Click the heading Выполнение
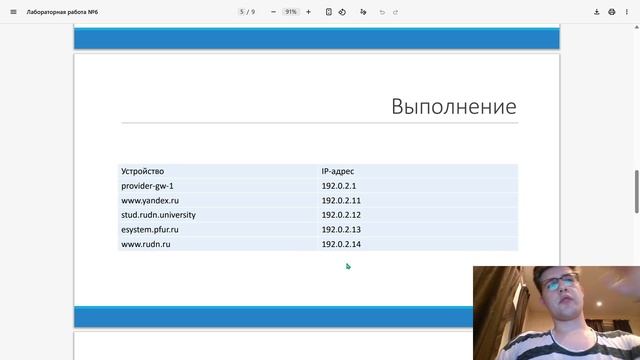Image resolution: width=640 pixels, height=360 pixels. click(454, 106)
